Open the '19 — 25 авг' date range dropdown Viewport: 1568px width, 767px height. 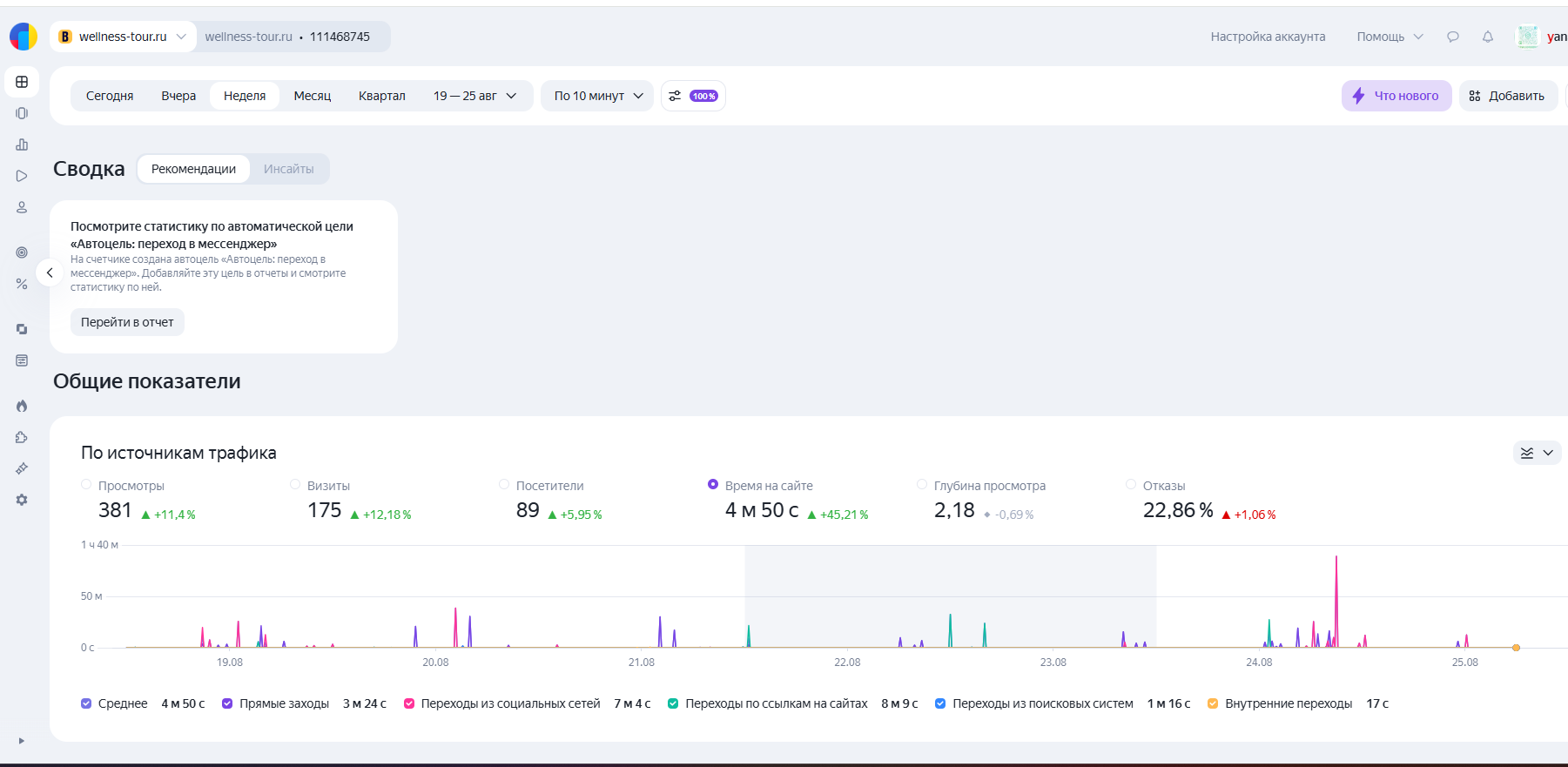(x=475, y=96)
